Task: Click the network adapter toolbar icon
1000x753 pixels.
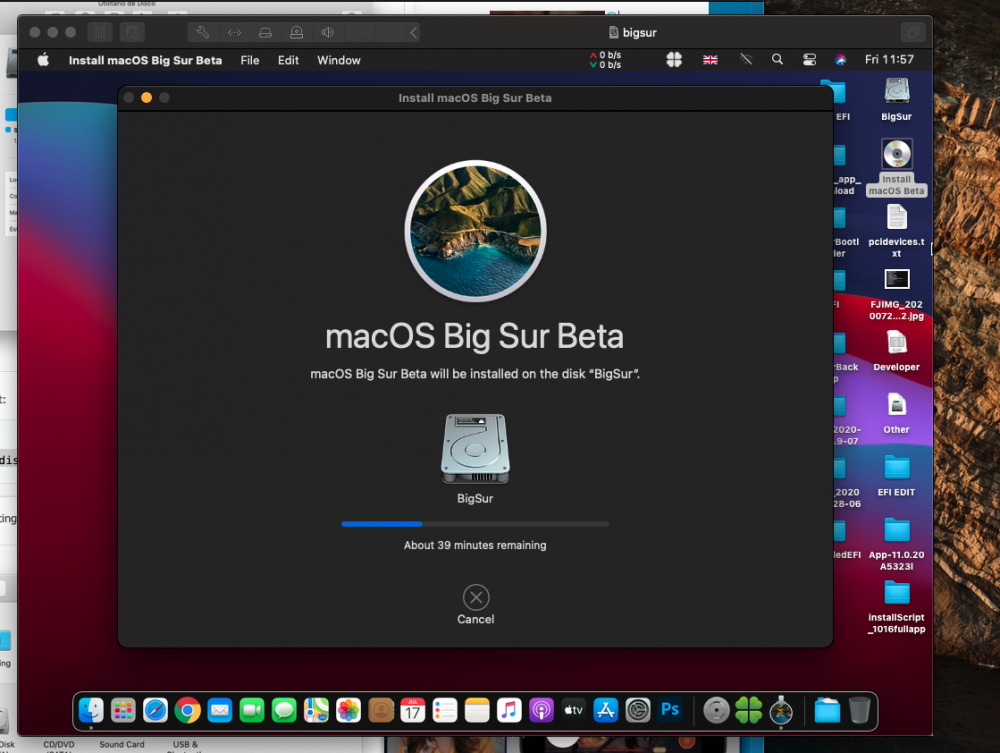Action: 234,32
